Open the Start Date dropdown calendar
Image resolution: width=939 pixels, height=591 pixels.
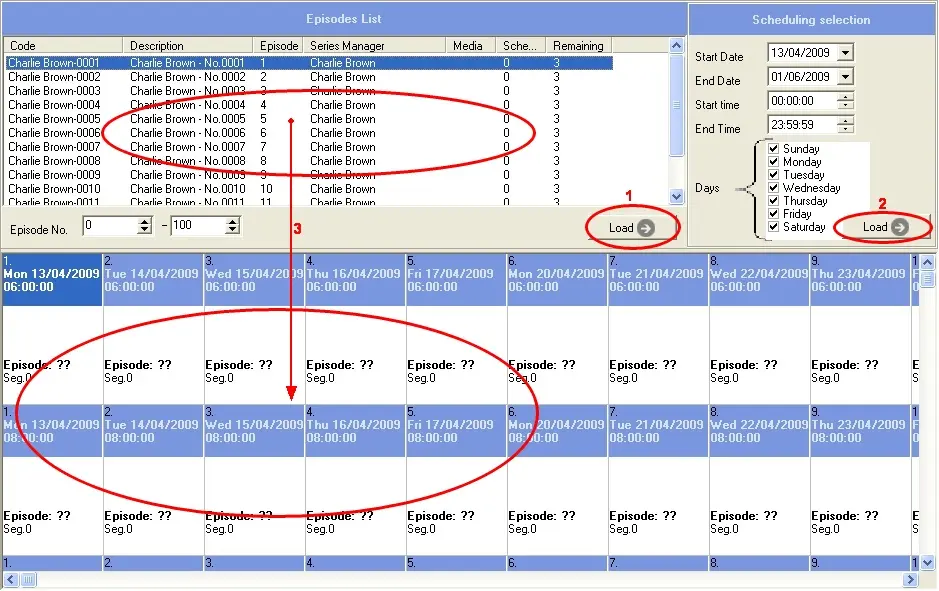tap(846, 53)
